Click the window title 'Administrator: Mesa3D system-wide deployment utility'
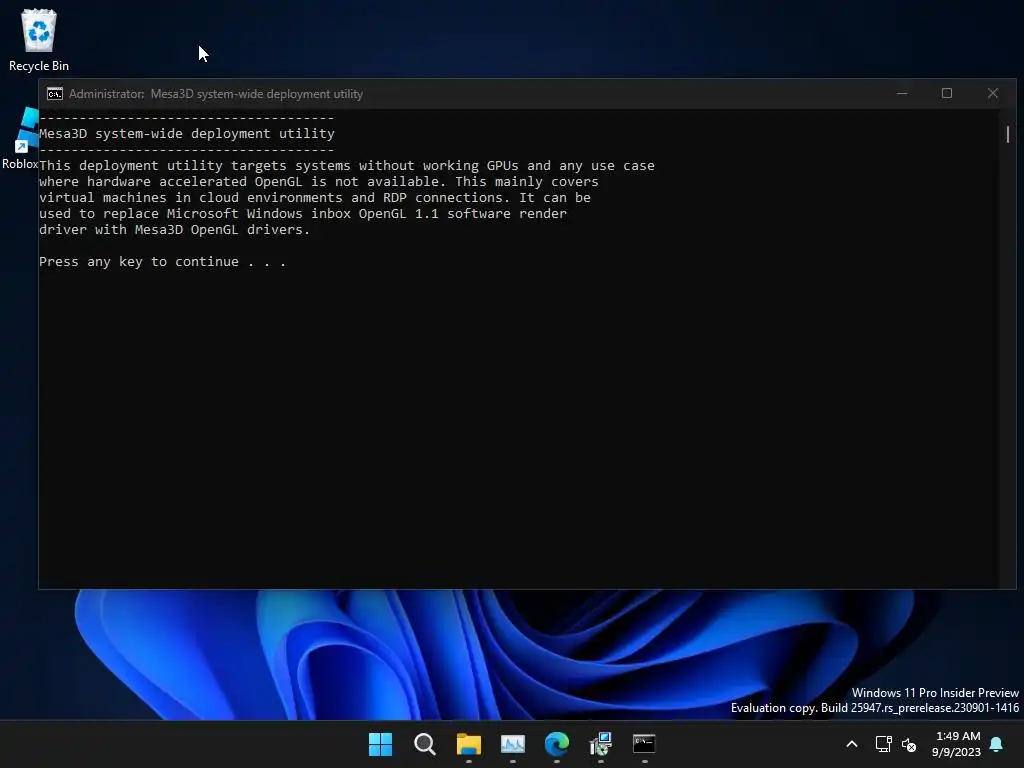This screenshot has width=1024, height=768. coord(216,94)
